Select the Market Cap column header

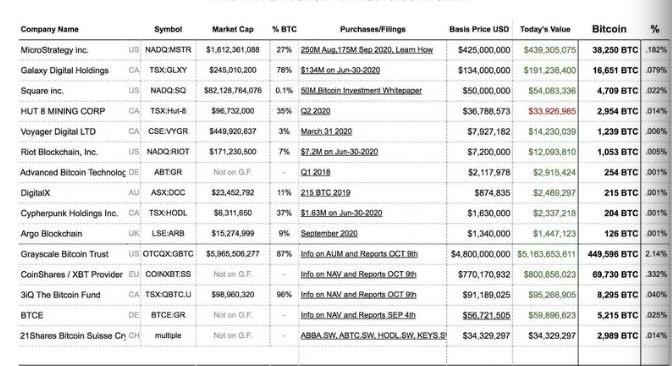[x=233, y=29]
